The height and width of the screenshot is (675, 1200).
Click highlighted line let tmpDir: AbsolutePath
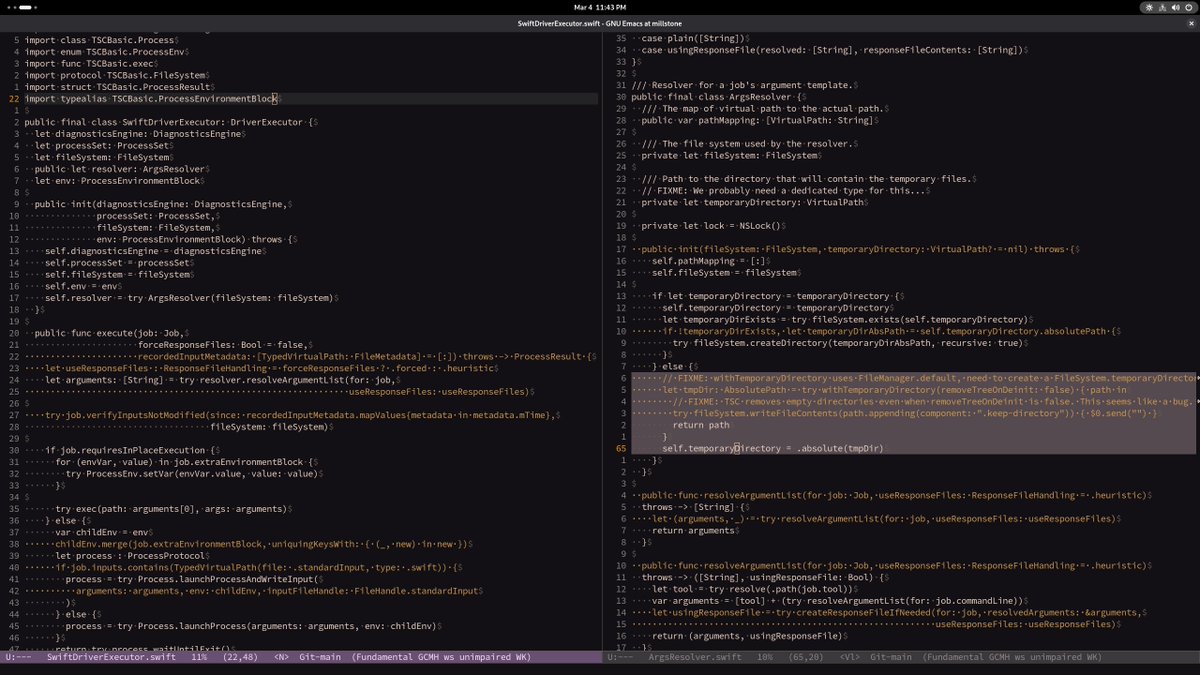(x=894, y=390)
